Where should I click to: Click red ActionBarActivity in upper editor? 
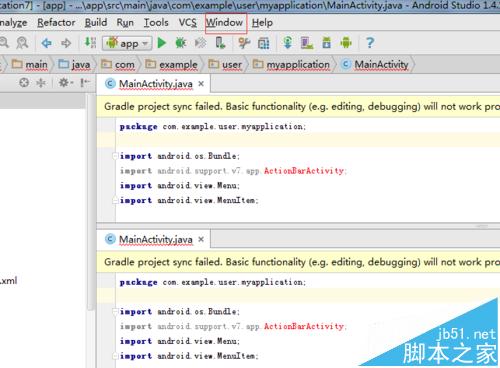click(304, 171)
